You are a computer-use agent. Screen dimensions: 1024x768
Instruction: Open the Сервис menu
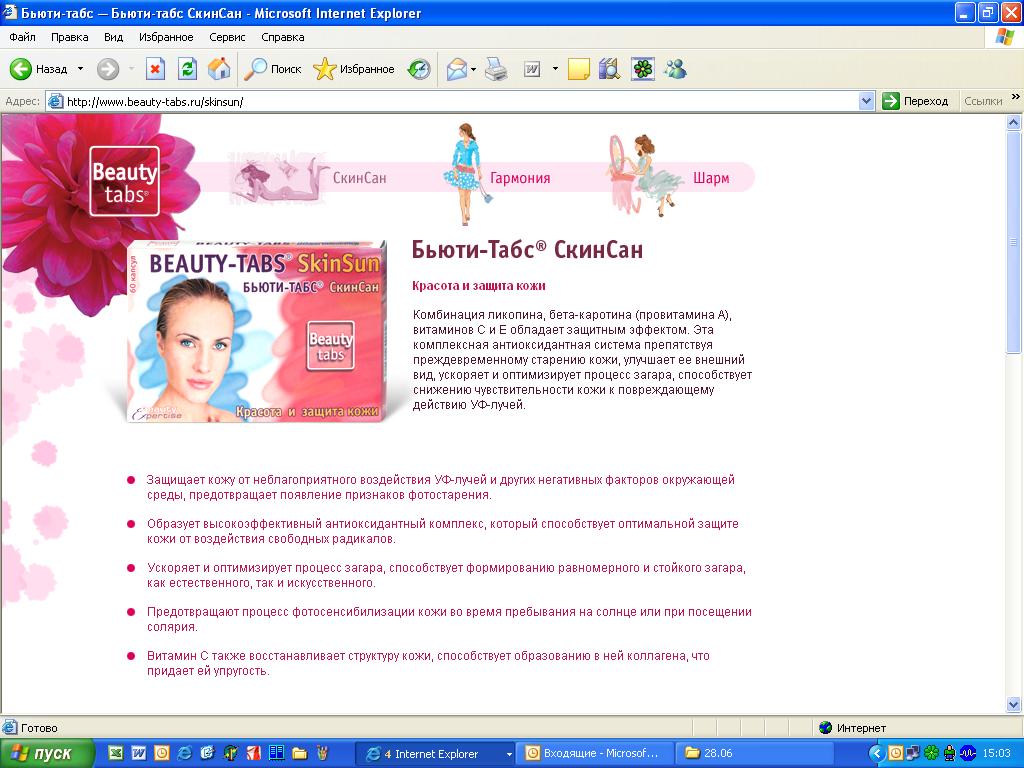227,37
